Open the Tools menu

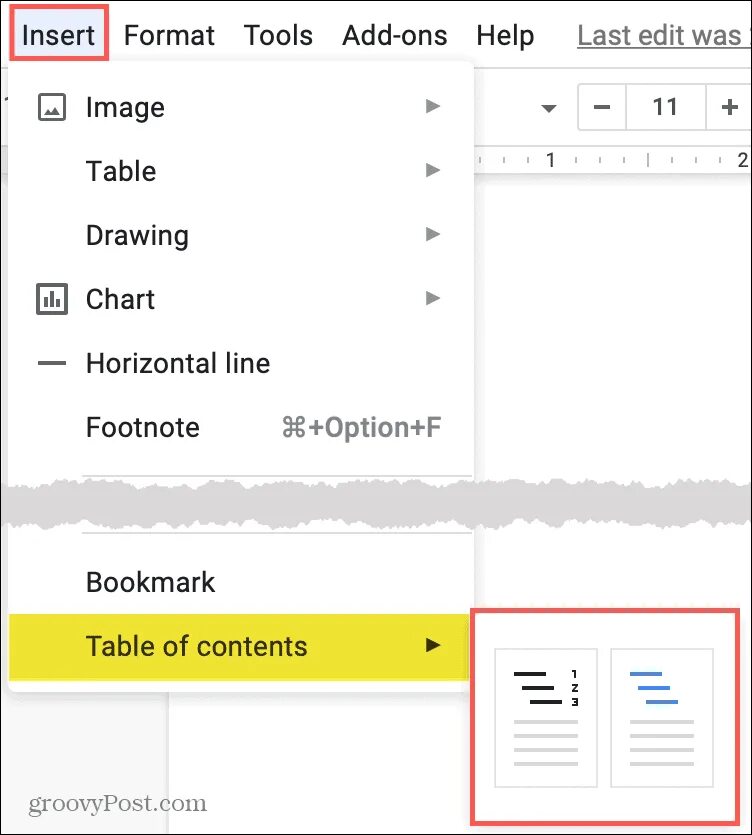point(278,36)
